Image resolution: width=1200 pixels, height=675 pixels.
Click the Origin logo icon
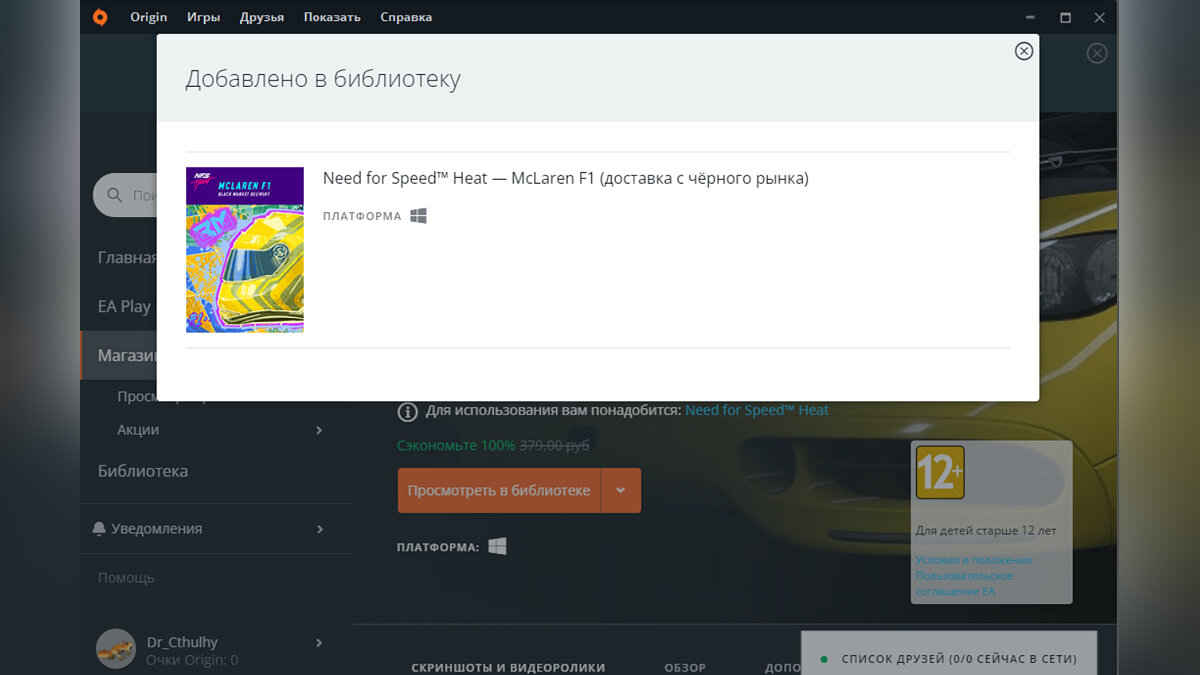click(100, 17)
